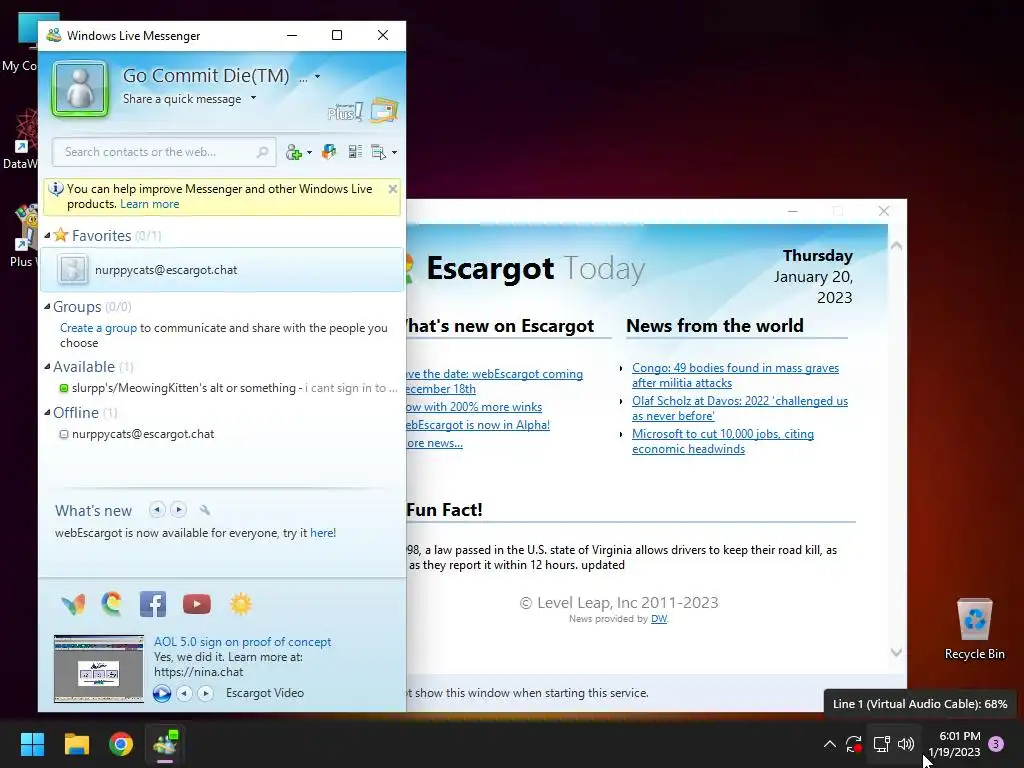Open AOL 5.0 sign on proof of concept link
The height and width of the screenshot is (768, 1024).
[242, 642]
